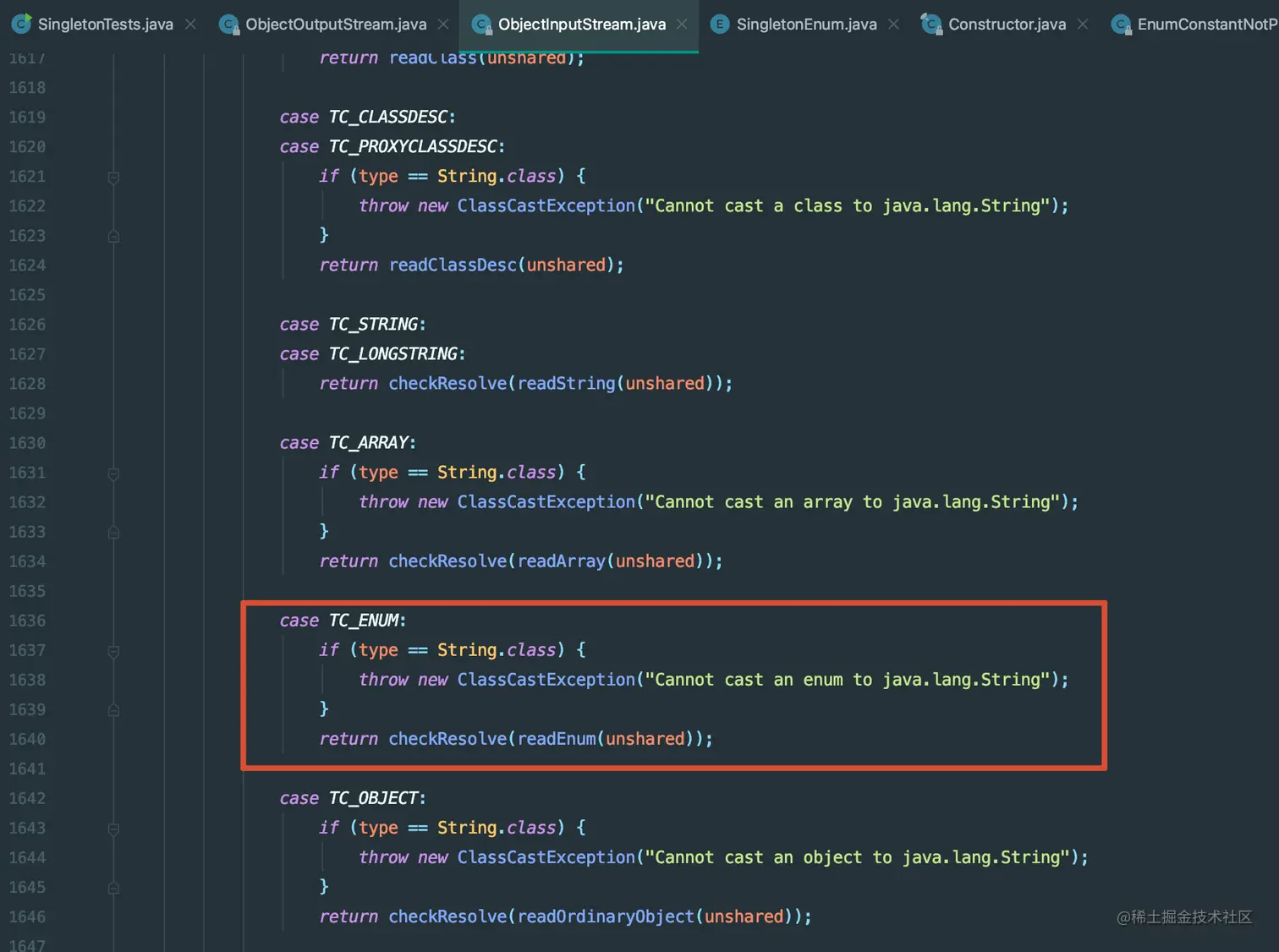Image resolution: width=1279 pixels, height=952 pixels.
Task: Click line number 1636 in the gutter
Action: pos(27,621)
